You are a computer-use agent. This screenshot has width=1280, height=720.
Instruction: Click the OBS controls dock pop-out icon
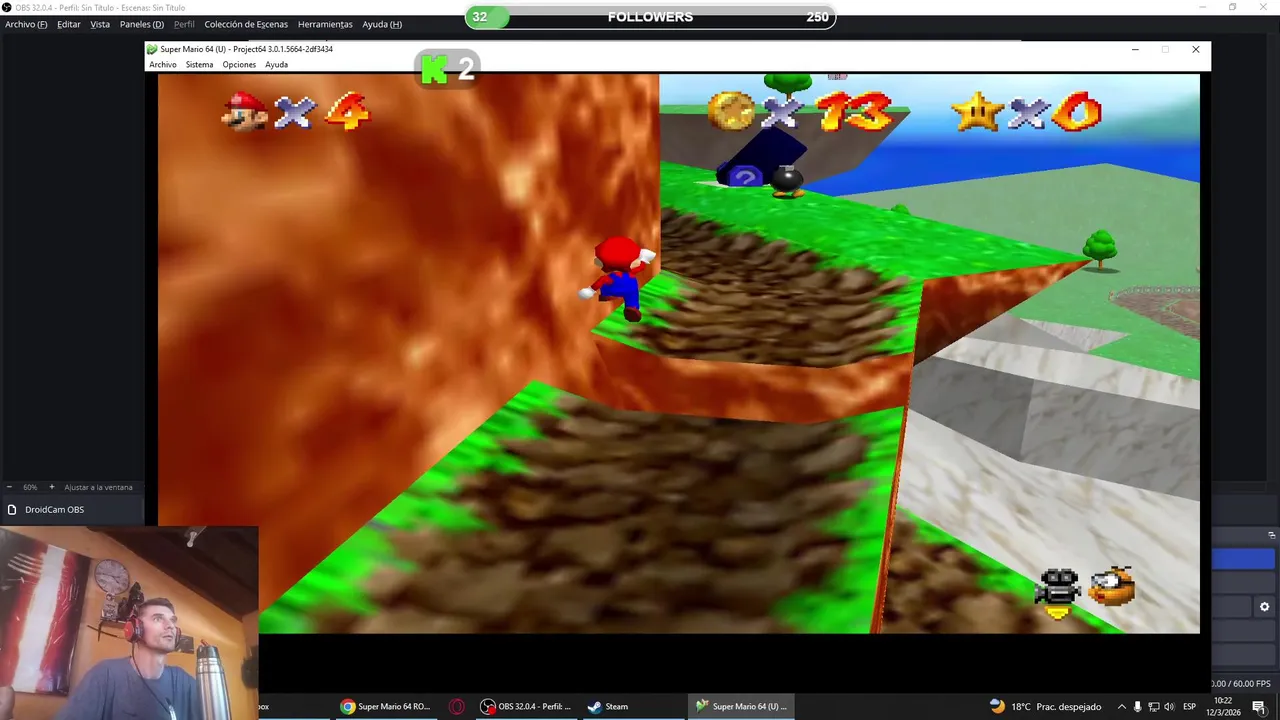click(x=1272, y=535)
